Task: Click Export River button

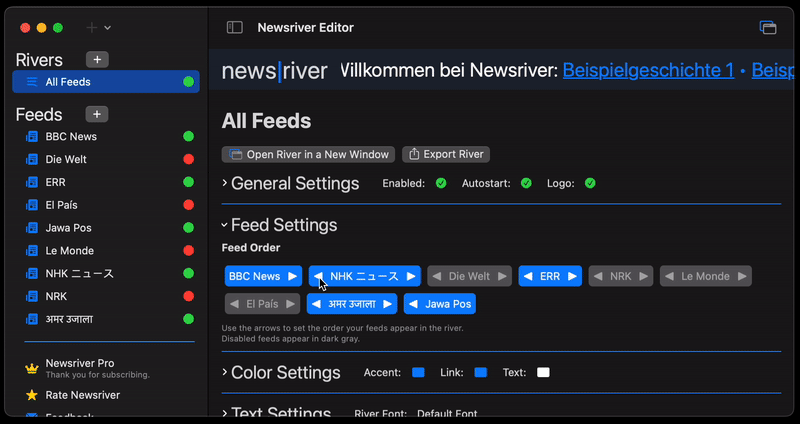Action: click(x=446, y=155)
